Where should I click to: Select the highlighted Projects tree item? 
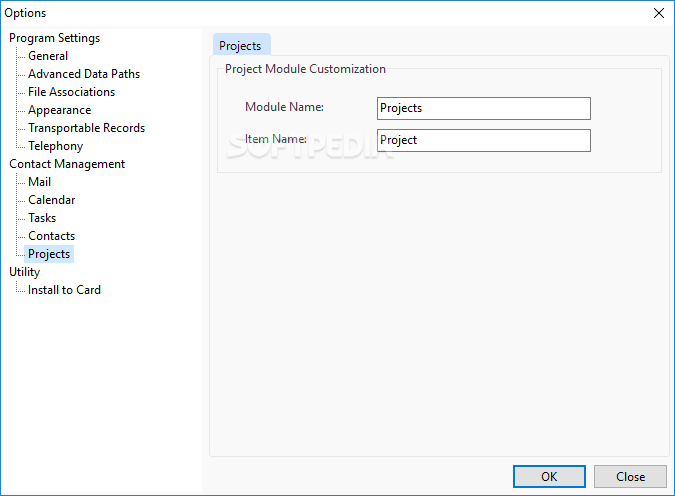click(x=49, y=254)
